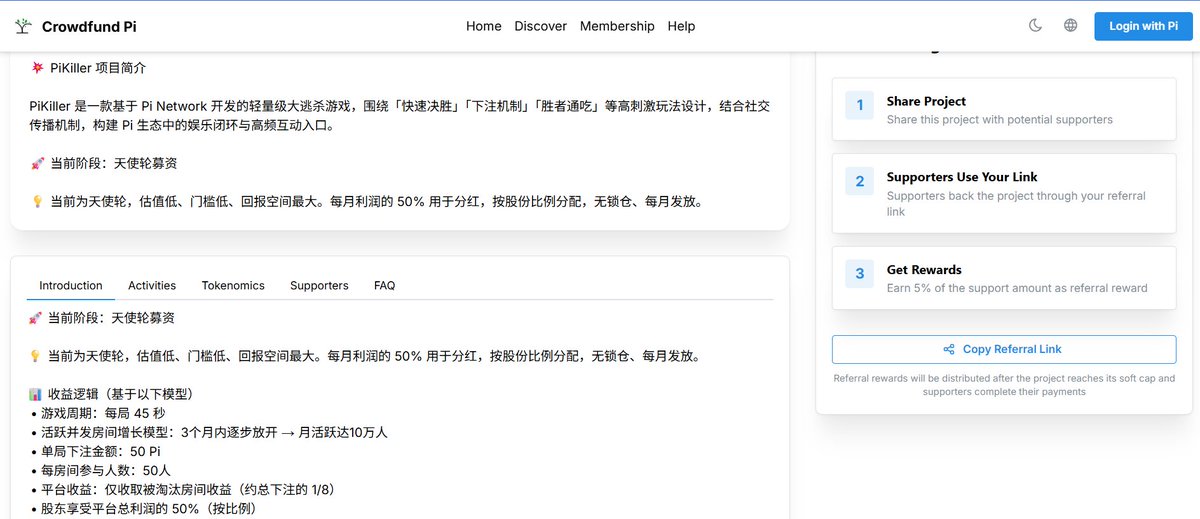Click the lightbulb emoji under the Introduction tab

pyautogui.click(x=35, y=356)
